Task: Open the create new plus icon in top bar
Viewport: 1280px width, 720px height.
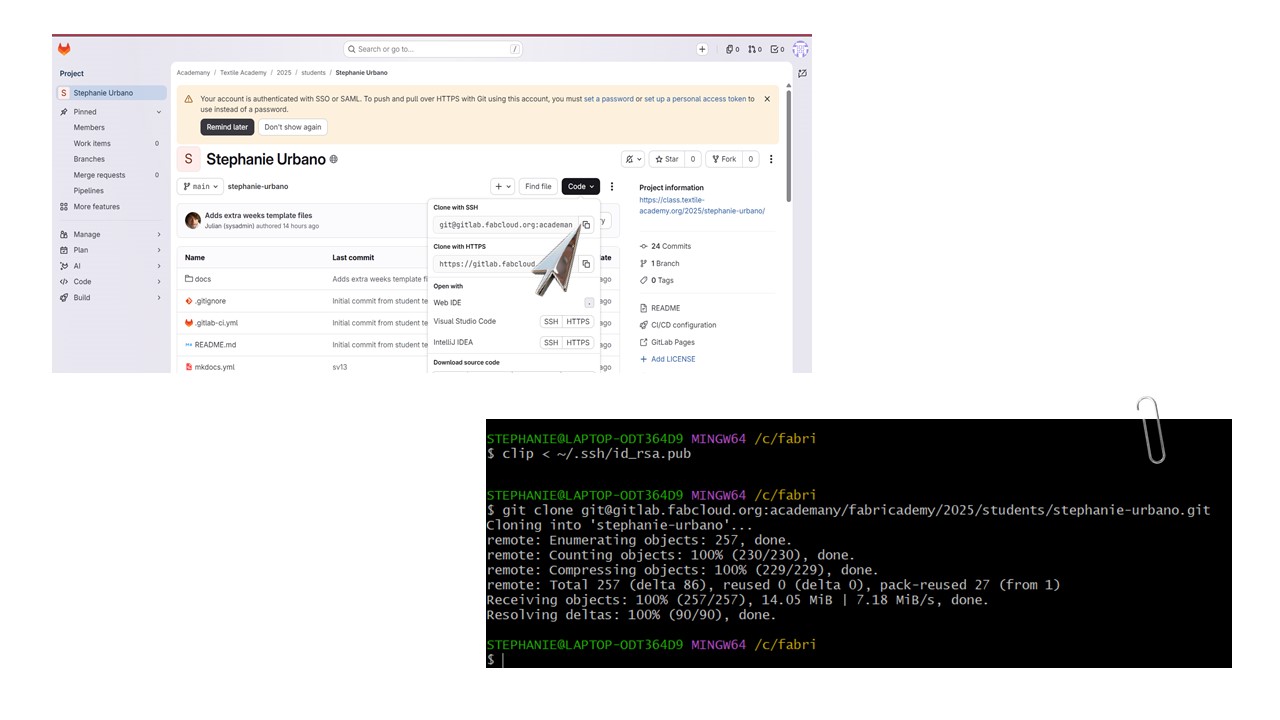Action: coord(702,49)
